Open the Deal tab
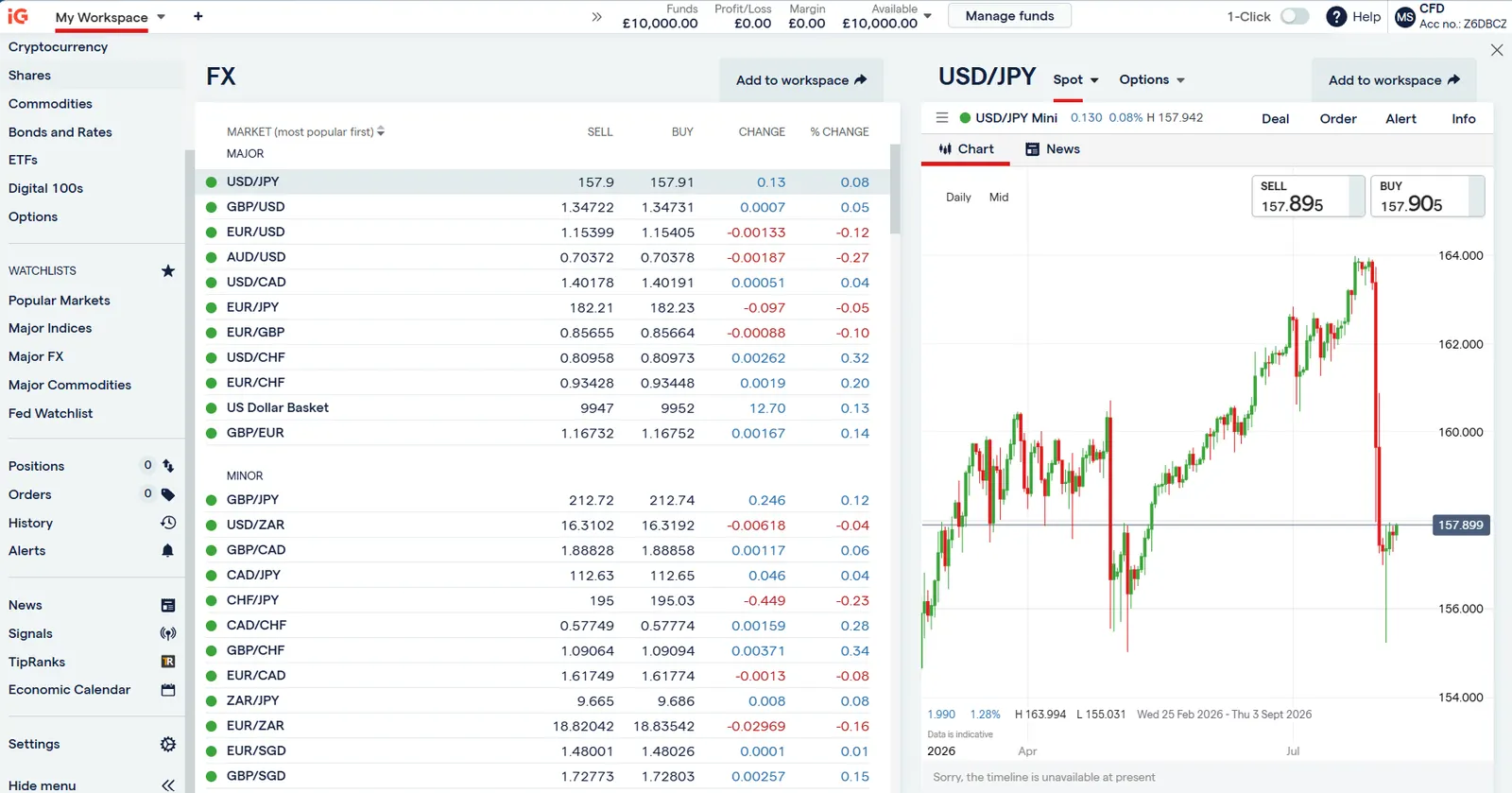This screenshot has height=793, width=1512. (x=1275, y=119)
